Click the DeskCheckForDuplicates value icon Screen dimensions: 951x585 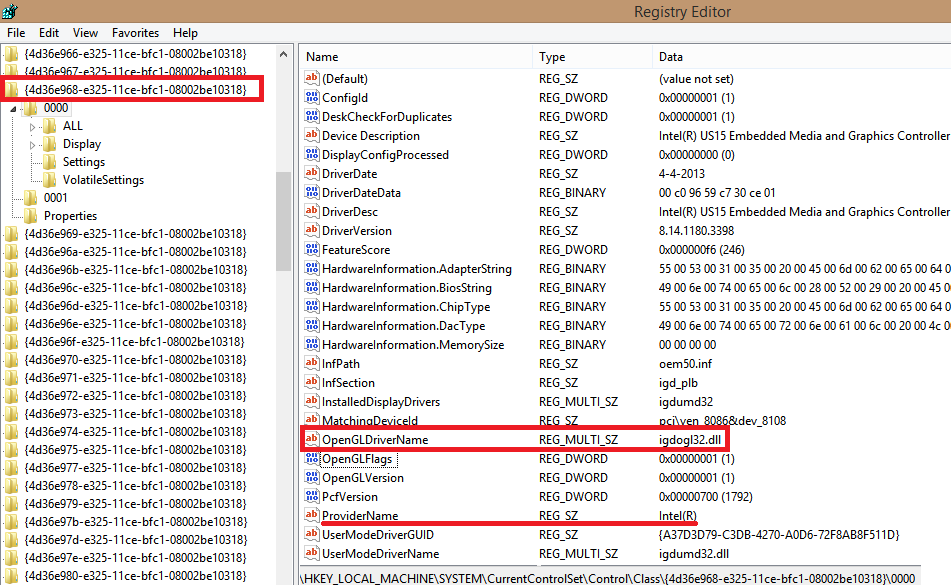click(x=312, y=116)
